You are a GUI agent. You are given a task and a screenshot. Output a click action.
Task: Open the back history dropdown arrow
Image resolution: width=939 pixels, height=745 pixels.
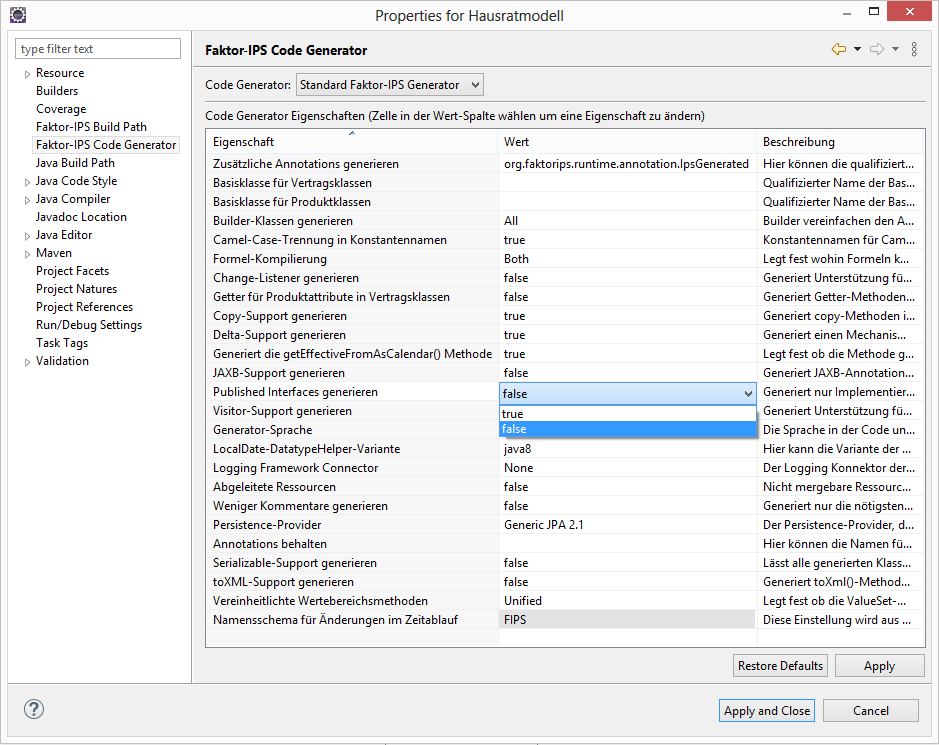[x=858, y=49]
